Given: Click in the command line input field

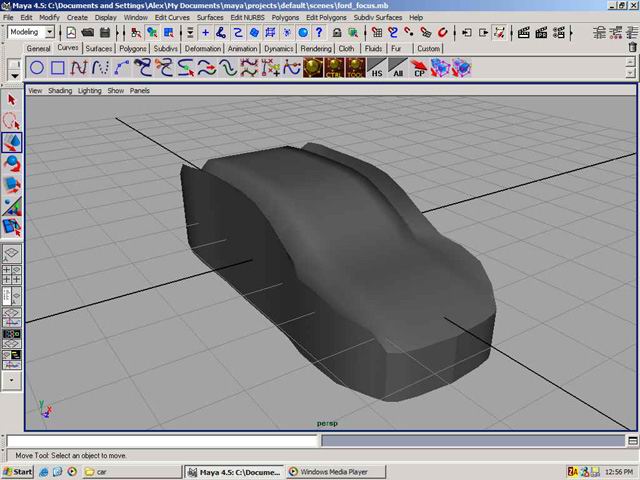Looking at the screenshot, I should [x=160, y=440].
